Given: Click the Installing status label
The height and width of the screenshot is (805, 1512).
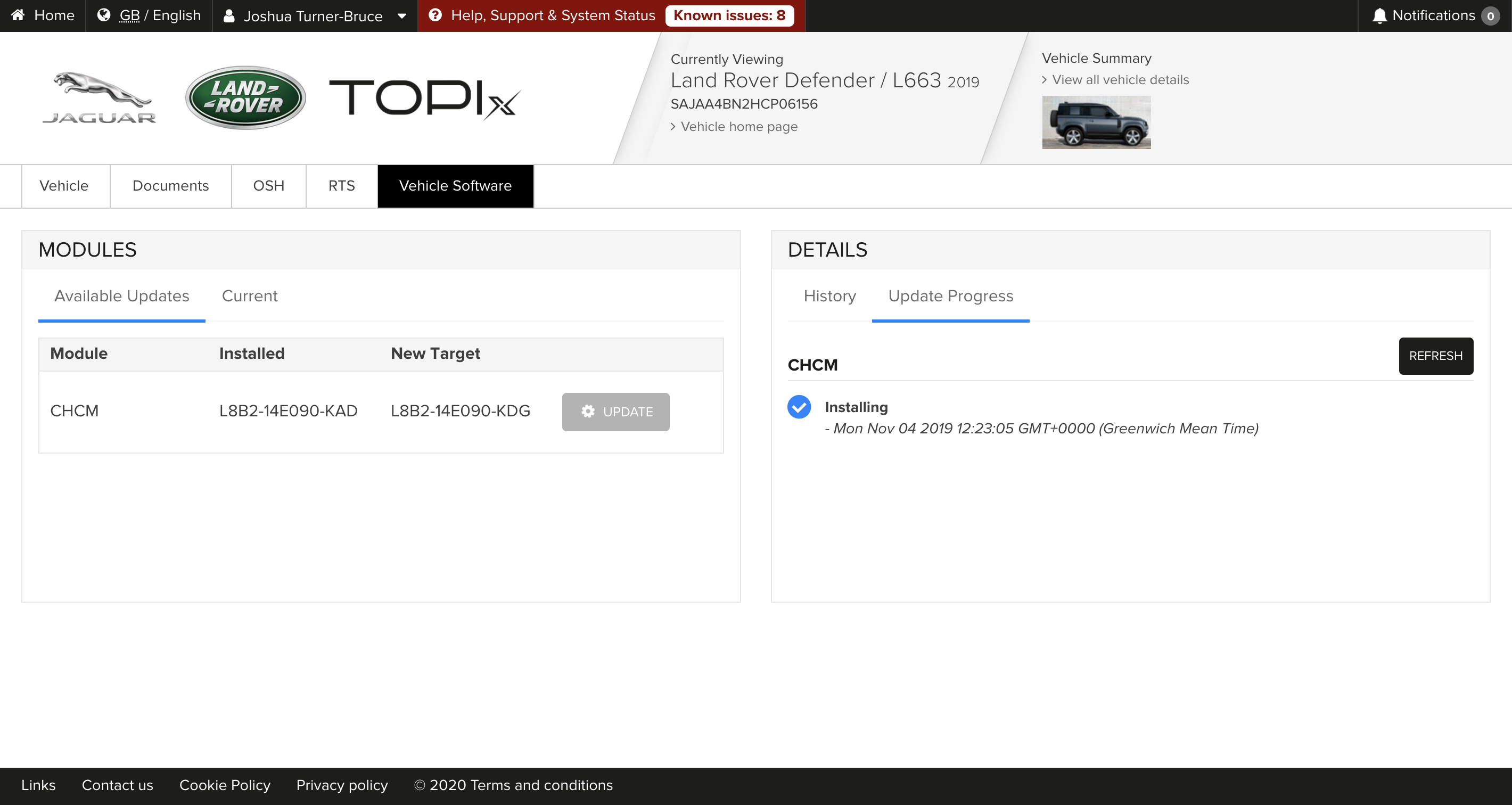Looking at the screenshot, I should click(857, 407).
